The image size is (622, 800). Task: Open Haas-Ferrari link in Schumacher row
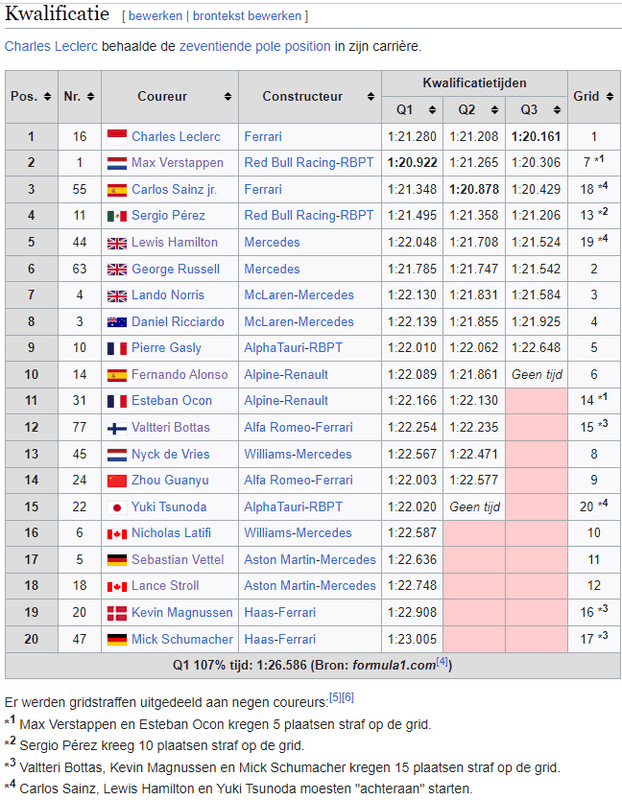point(280,639)
